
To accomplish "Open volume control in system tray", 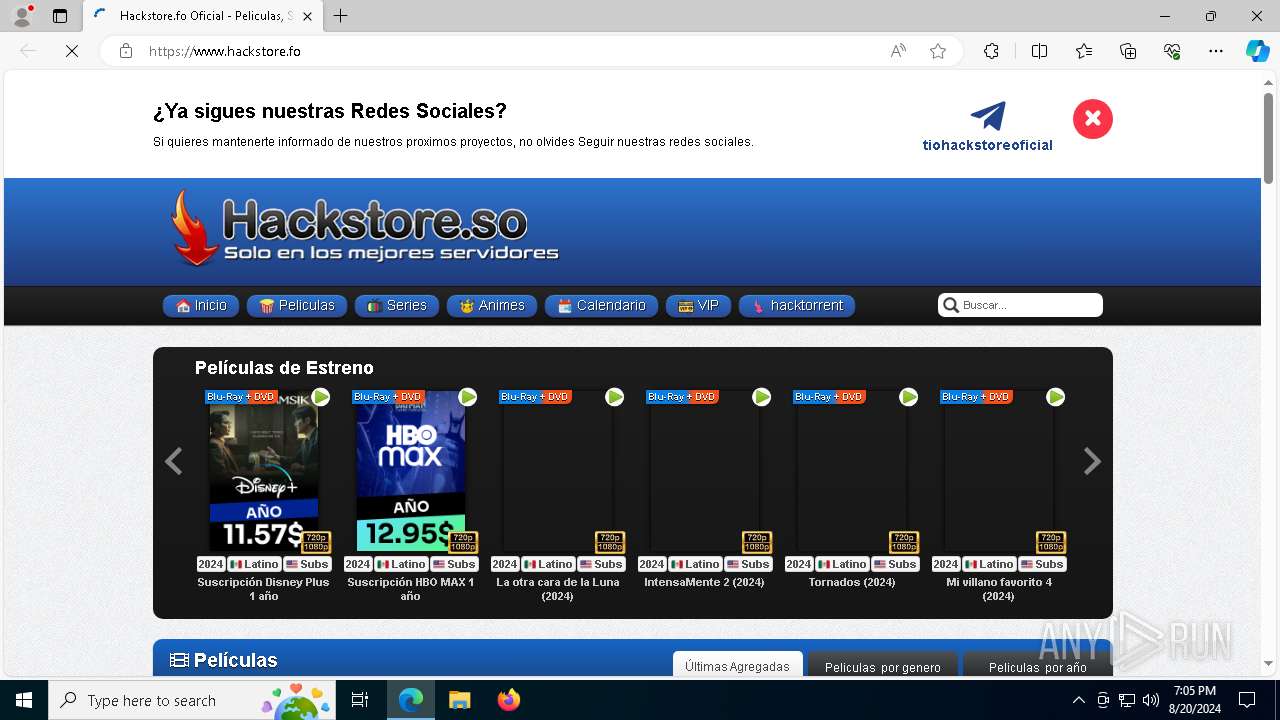I will (x=1151, y=700).
